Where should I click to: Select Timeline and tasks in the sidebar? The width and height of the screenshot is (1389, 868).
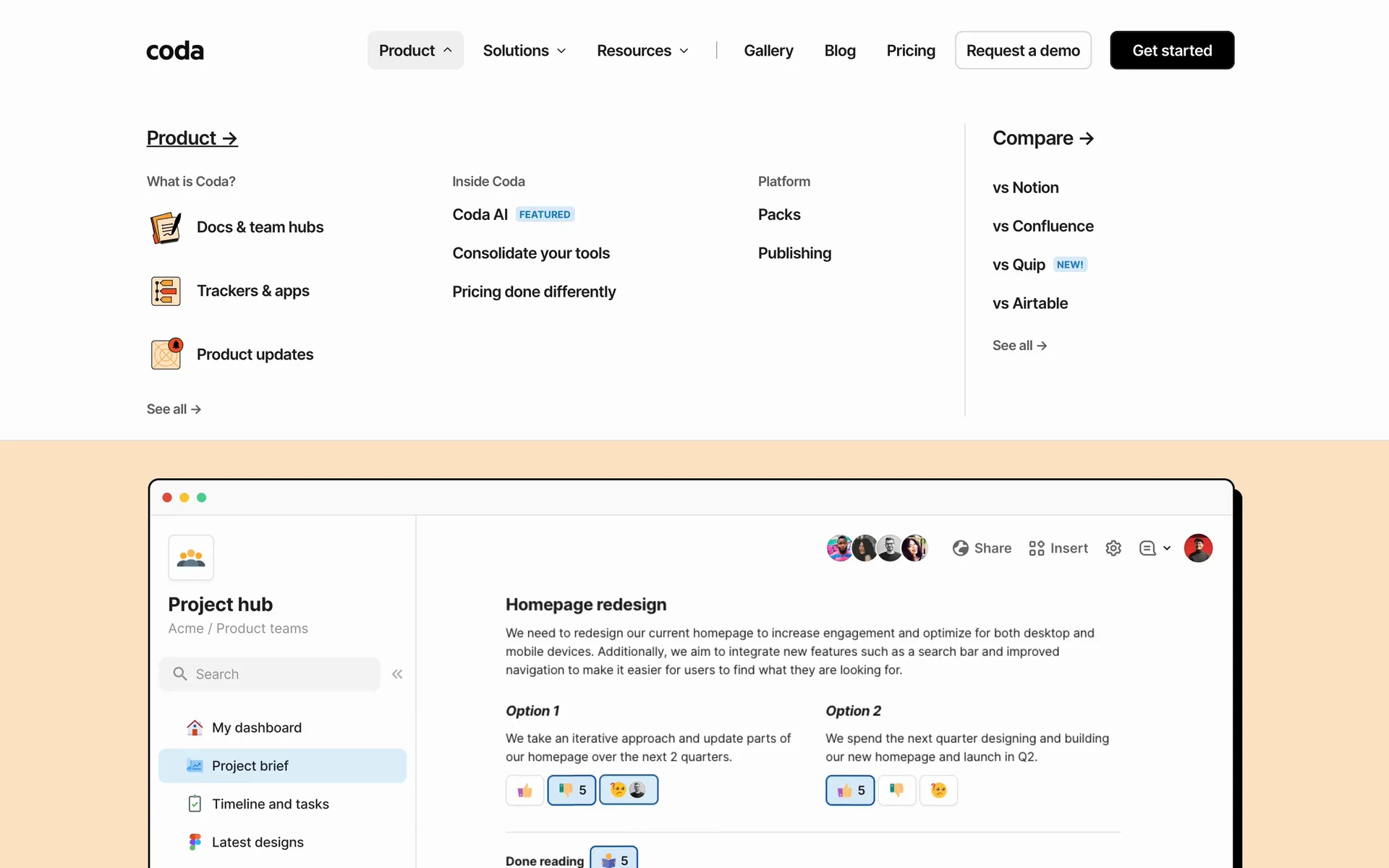(x=270, y=804)
